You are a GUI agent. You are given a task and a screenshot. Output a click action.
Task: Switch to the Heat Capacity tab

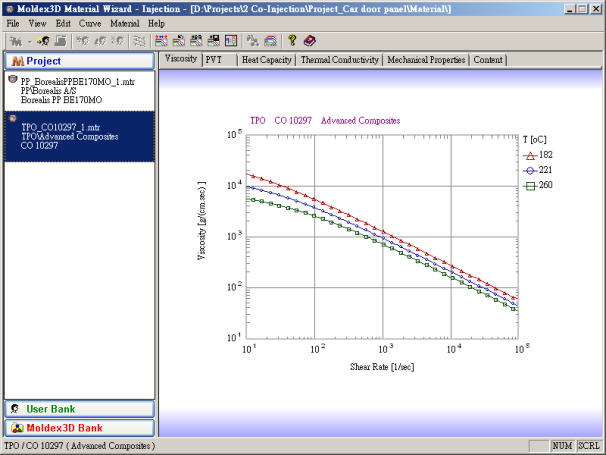click(x=267, y=60)
